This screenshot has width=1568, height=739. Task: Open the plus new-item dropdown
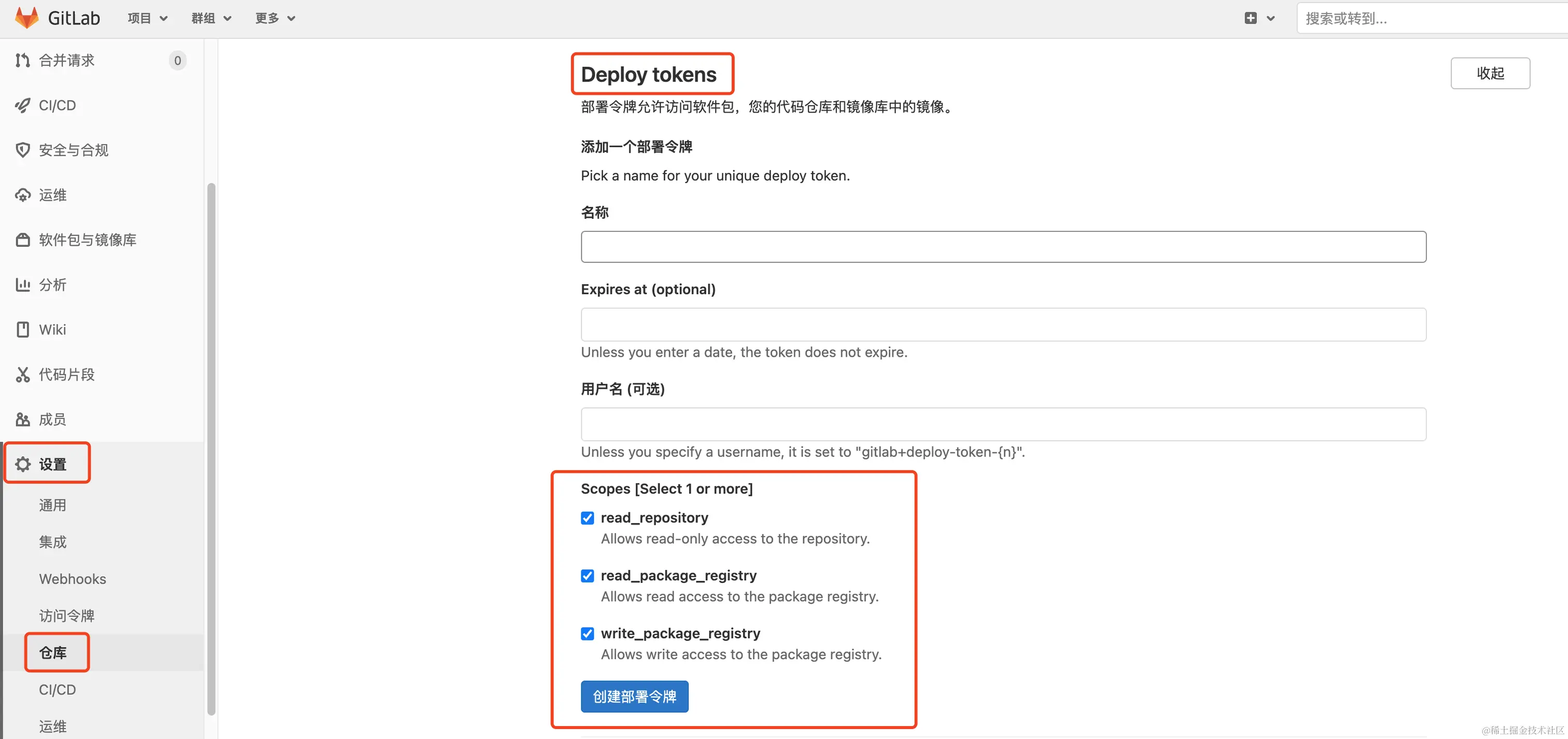coord(1258,18)
